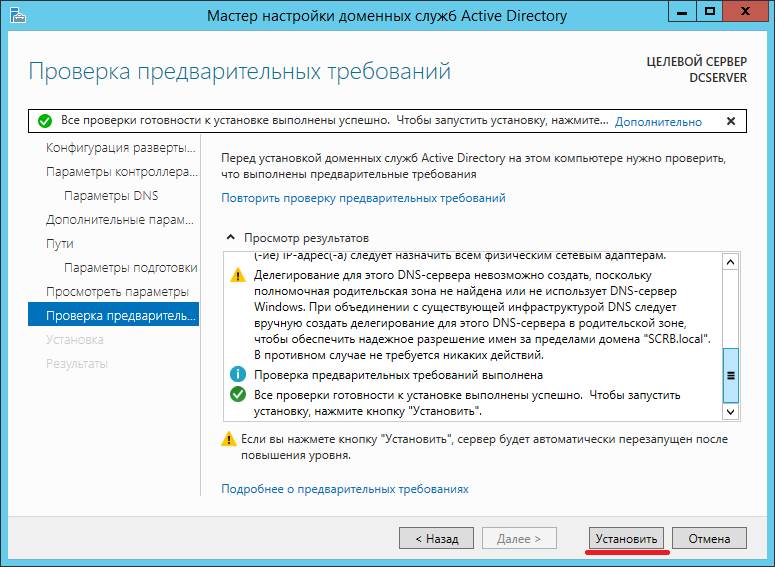Click yellow warning icon beside DNS delegation message

(238, 276)
